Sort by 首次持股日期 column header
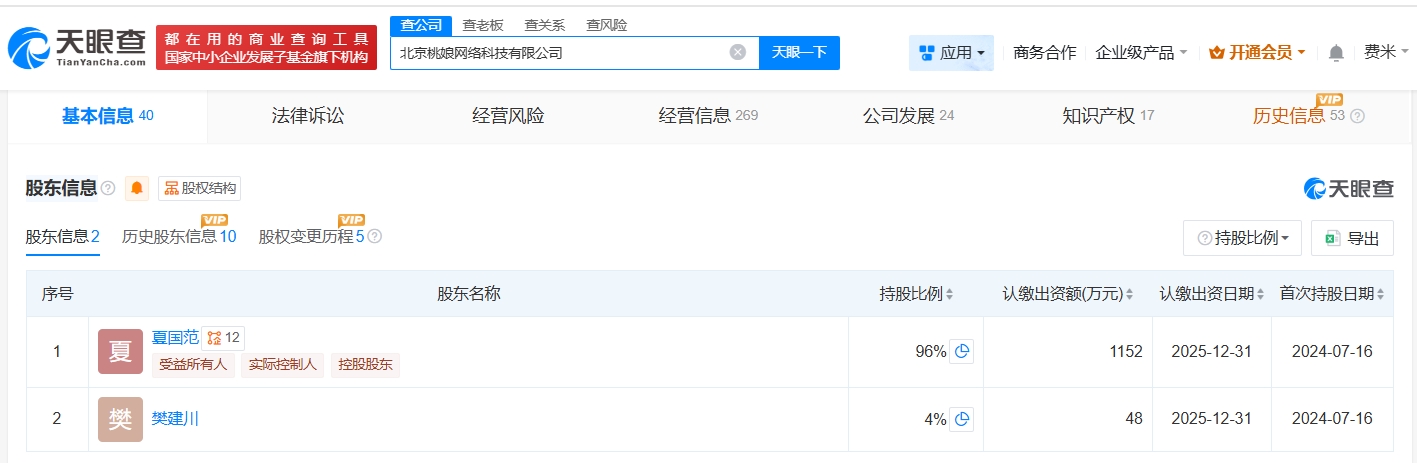 coord(1331,294)
